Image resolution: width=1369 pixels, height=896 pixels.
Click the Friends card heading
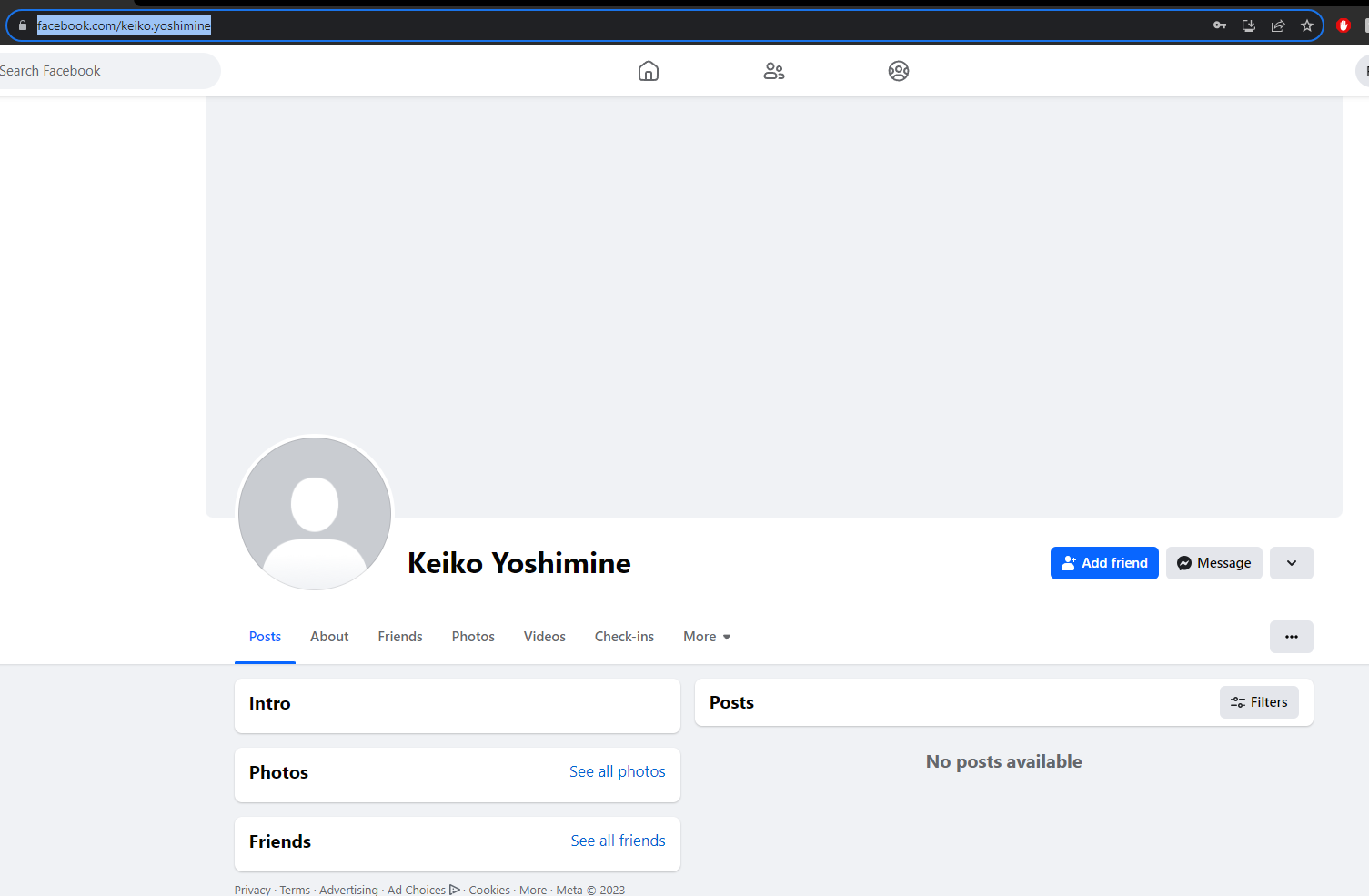click(x=280, y=841)
